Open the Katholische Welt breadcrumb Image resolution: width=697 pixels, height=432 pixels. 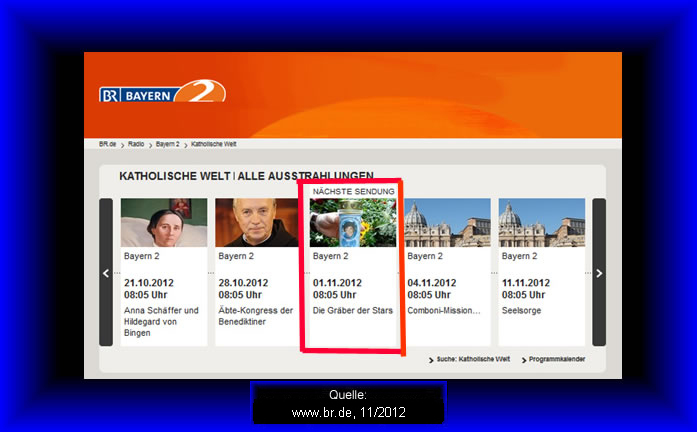click(212, 144)
